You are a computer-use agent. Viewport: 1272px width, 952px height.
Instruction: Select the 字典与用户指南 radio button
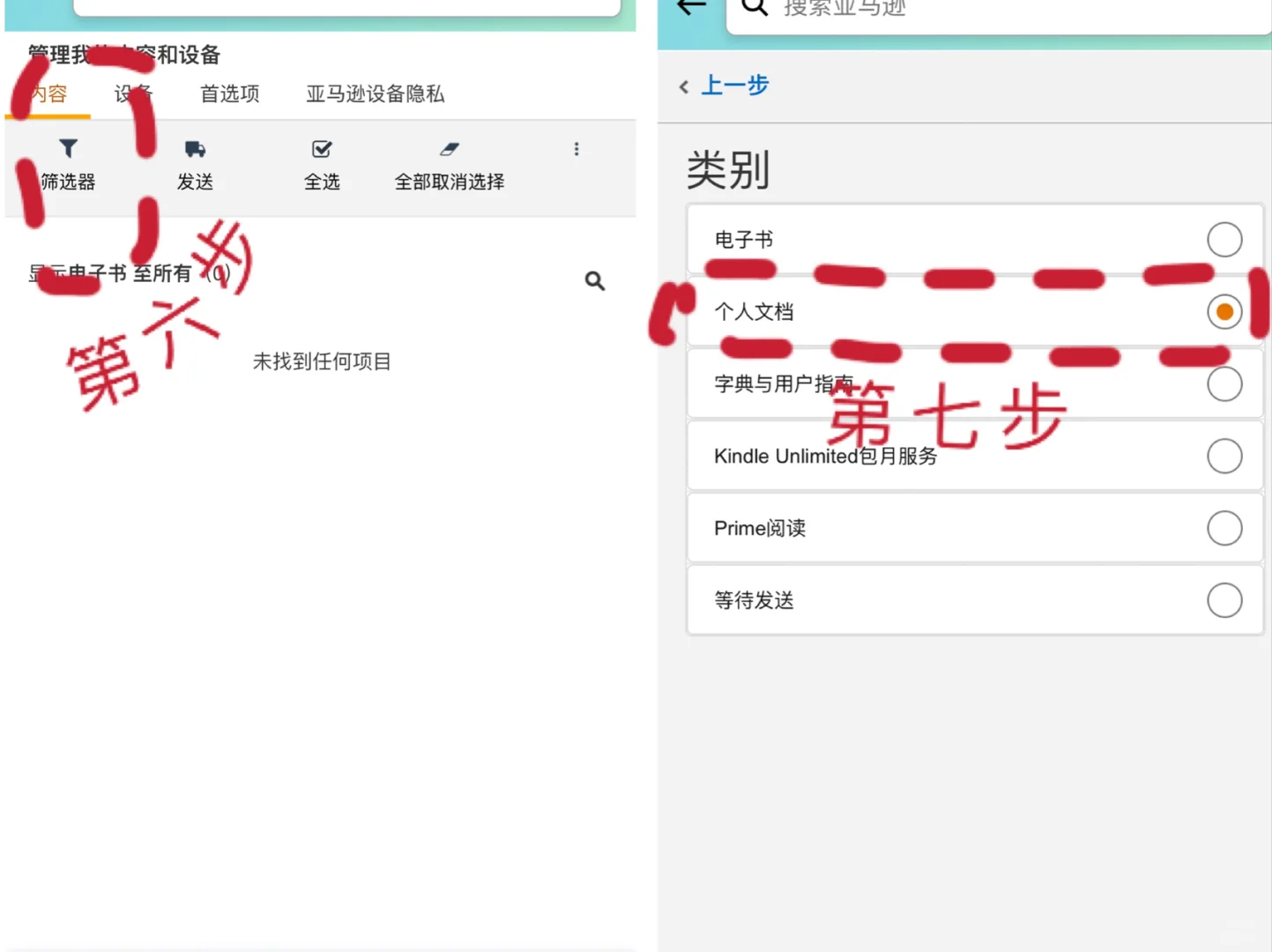pos(1224,384)
